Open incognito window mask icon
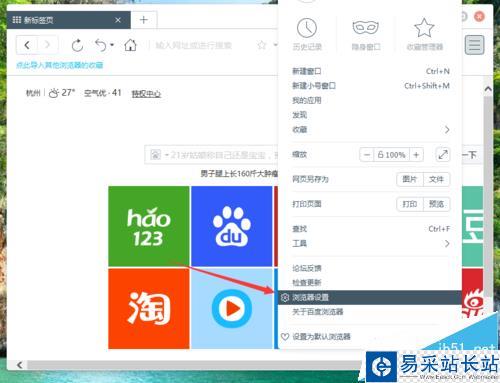500x383 pixels. click(366, 27)
